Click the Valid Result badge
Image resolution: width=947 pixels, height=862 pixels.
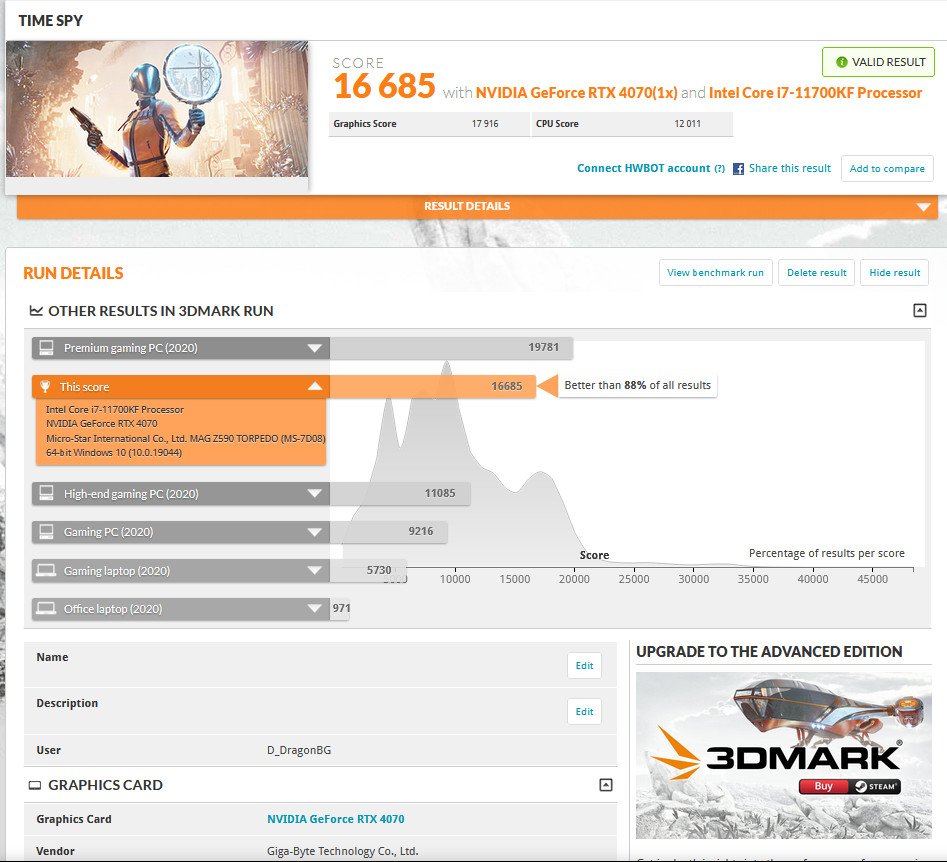coord(878,62)
